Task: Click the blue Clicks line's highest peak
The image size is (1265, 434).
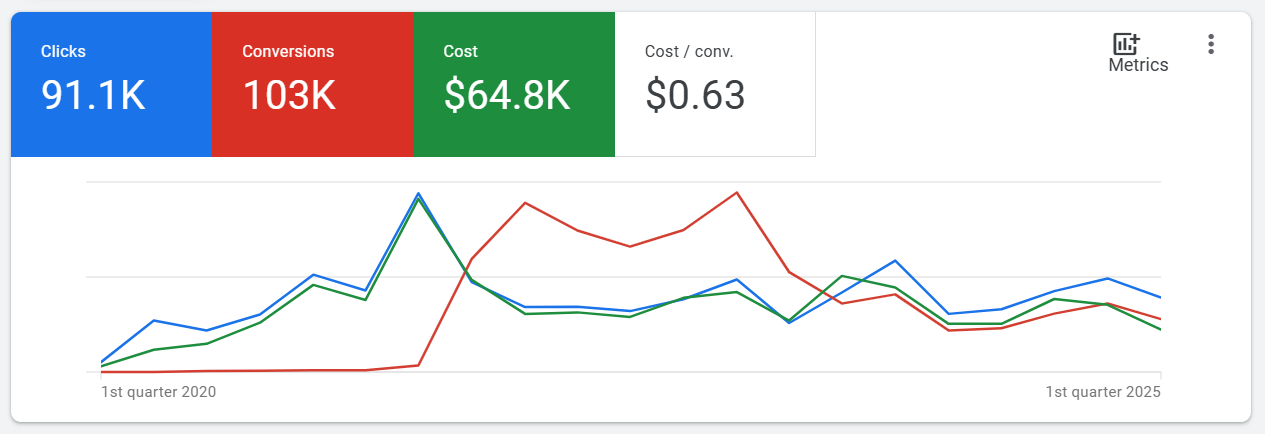Action: [x=418, y=193]
